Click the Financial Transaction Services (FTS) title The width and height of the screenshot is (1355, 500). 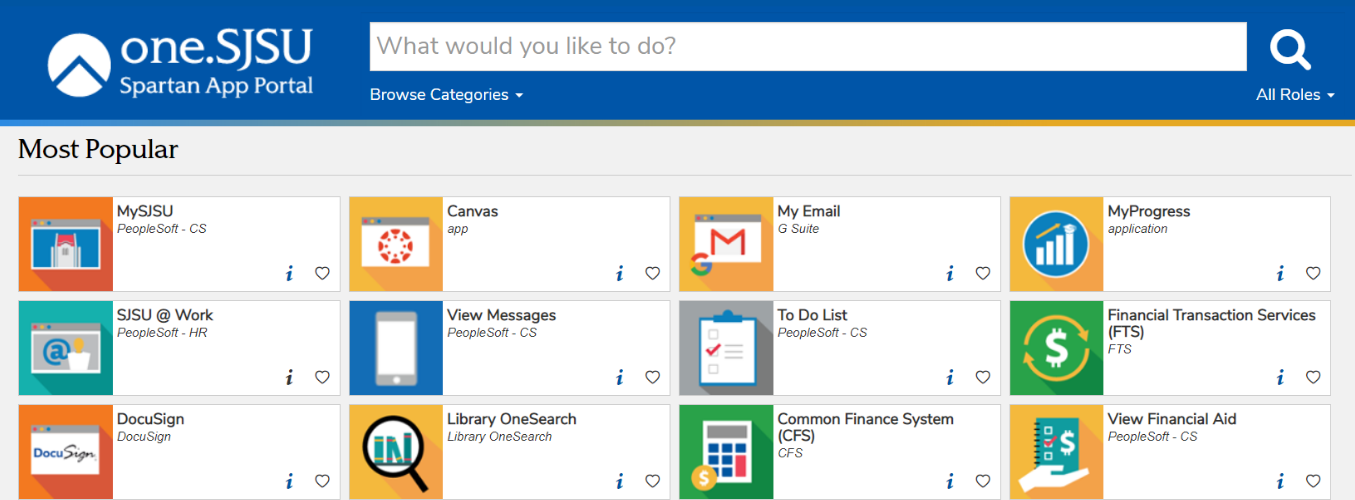pyautogui.click(x=1211, y=323)
